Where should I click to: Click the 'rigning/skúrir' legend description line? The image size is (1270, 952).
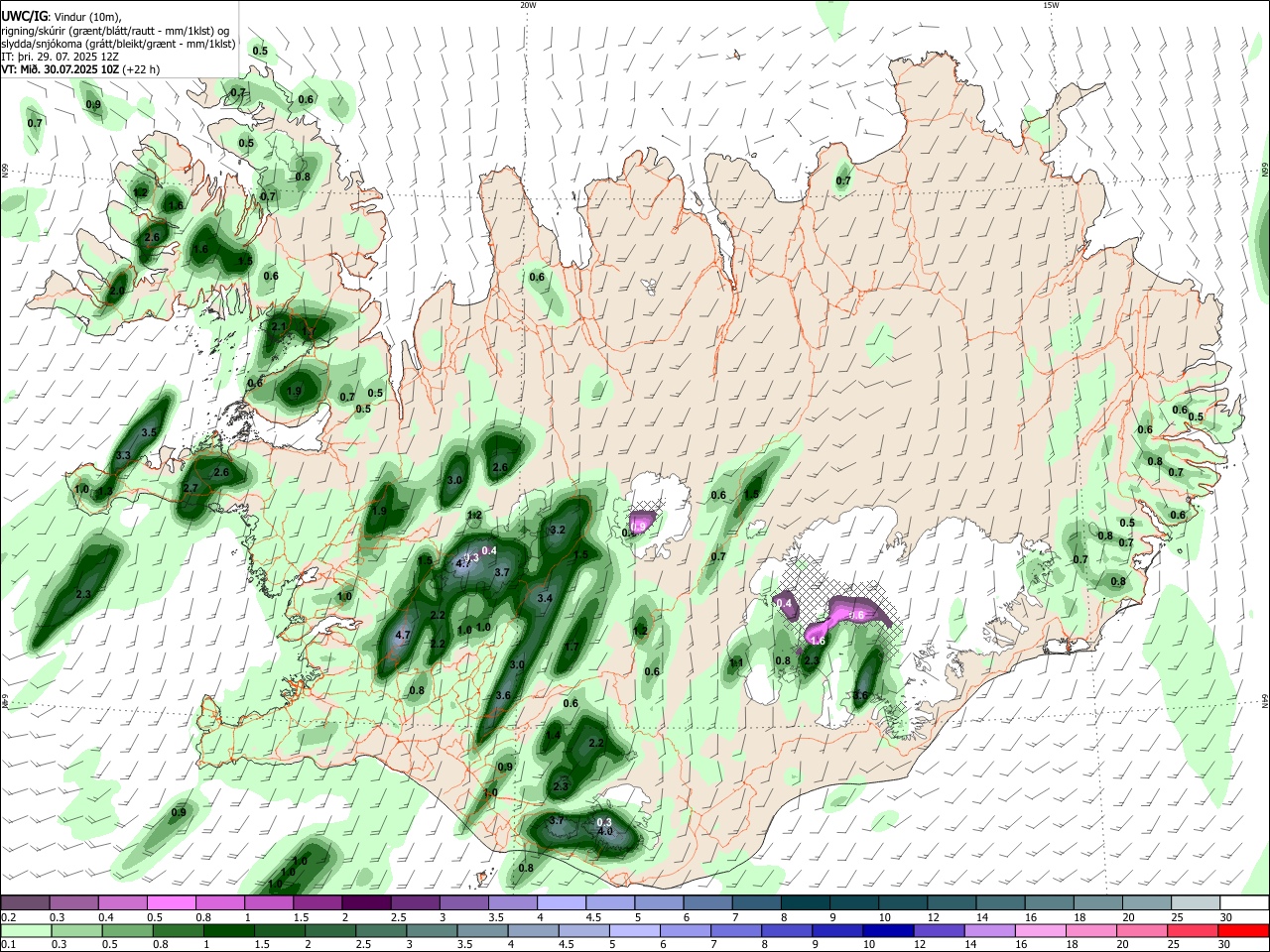click(x=115, y=31)
